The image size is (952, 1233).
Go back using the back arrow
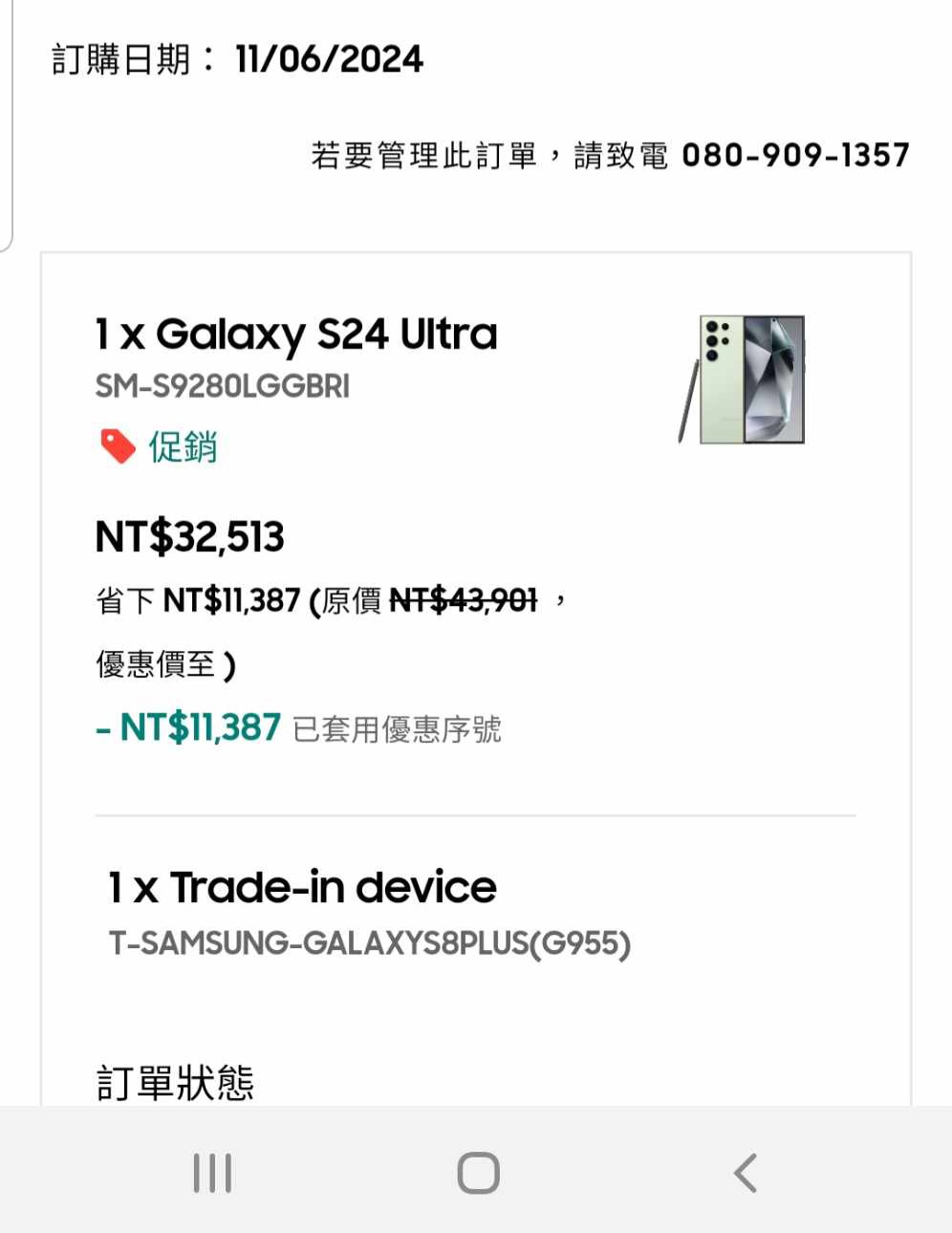point(745,1173)
